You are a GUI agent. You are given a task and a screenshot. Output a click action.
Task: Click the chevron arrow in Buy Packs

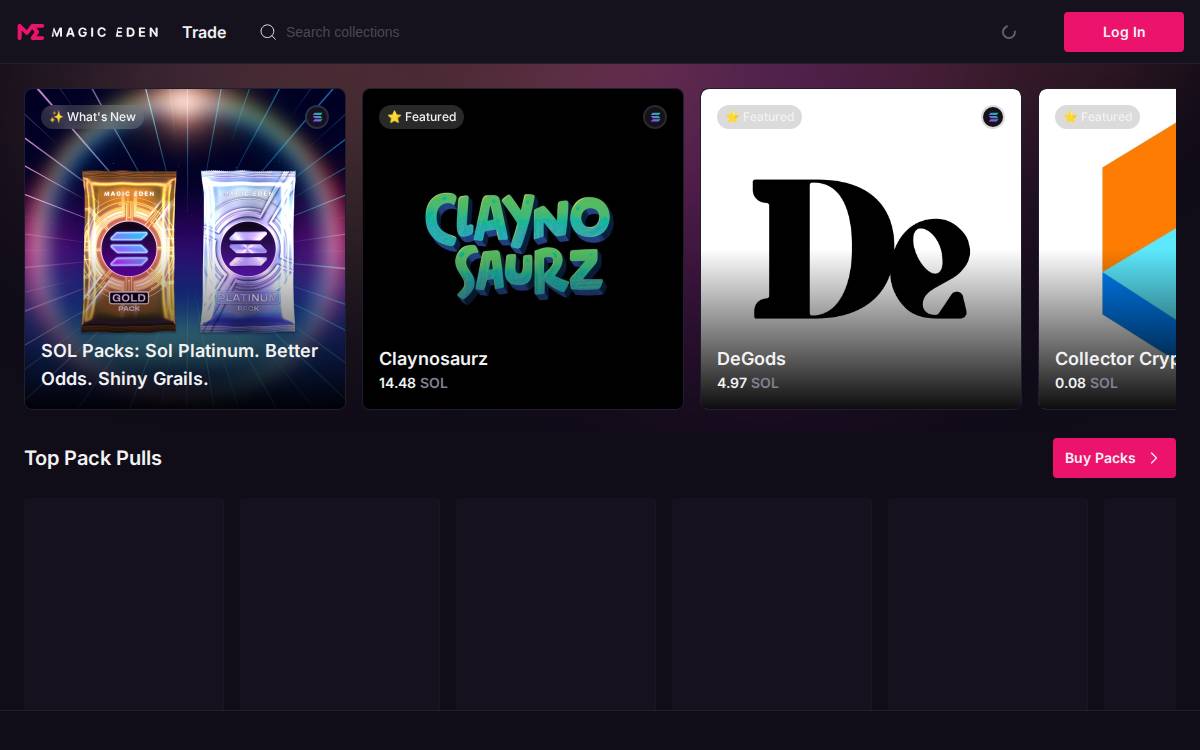tap(1154, 458)
